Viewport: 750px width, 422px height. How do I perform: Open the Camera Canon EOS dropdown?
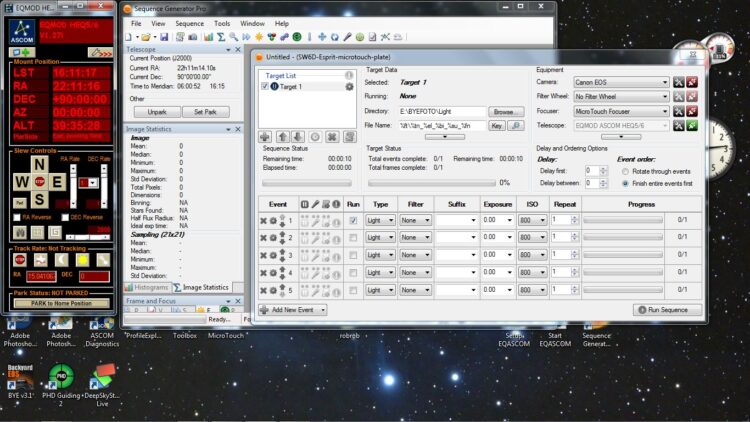pos(621,82)
